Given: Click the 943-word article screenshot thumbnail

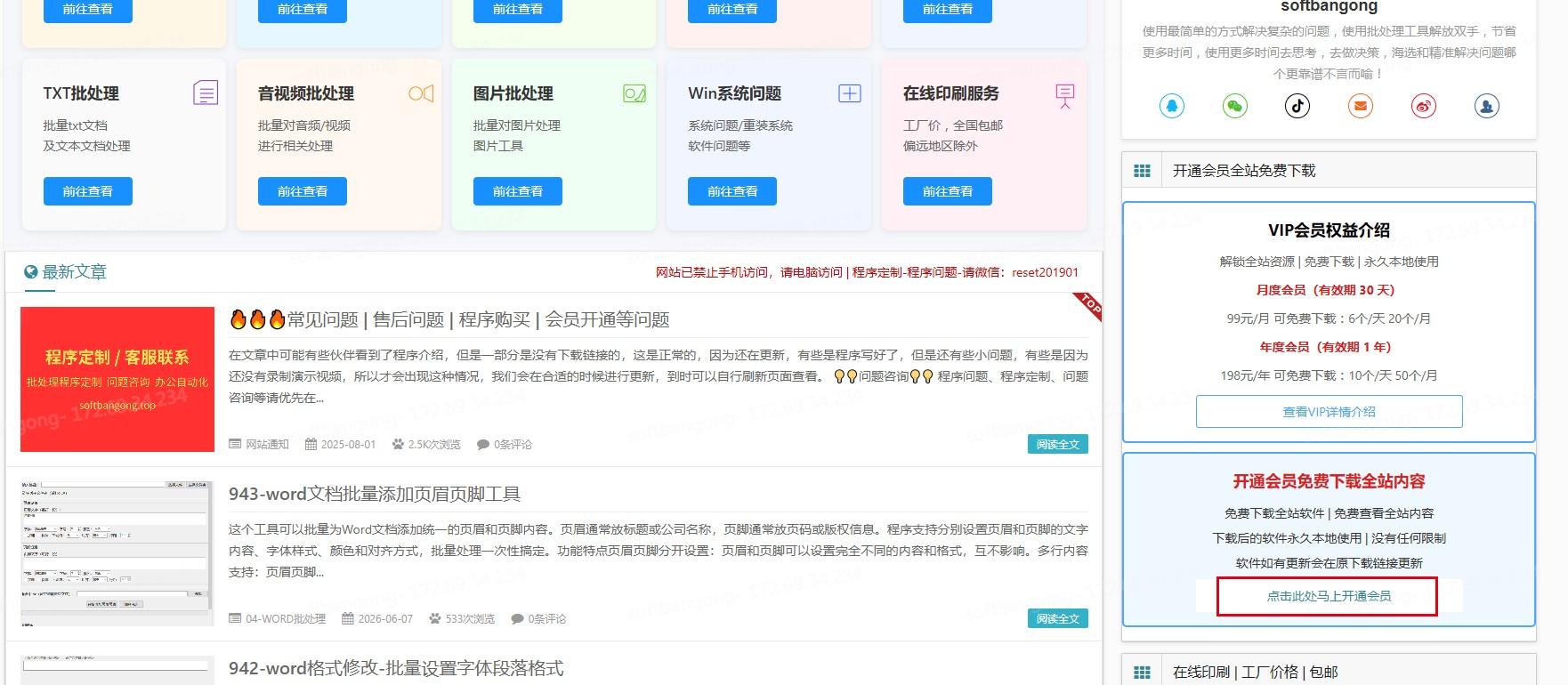Looking at the screenshot, I should [117, 553].
